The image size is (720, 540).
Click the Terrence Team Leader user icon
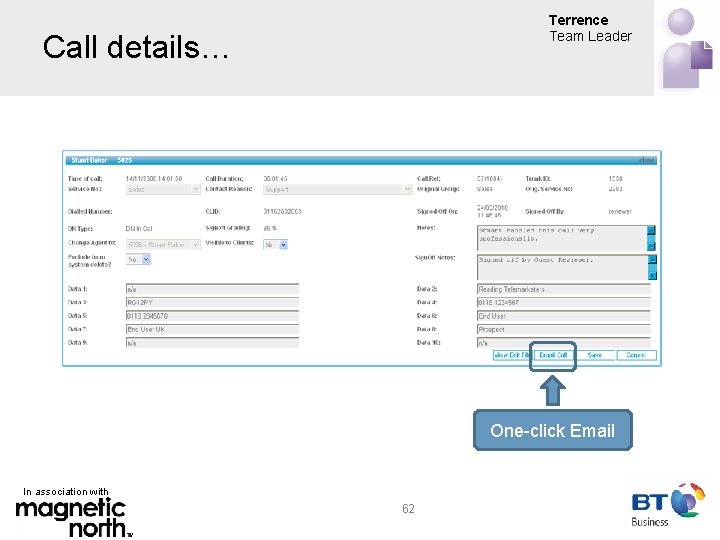click(687, 48)
